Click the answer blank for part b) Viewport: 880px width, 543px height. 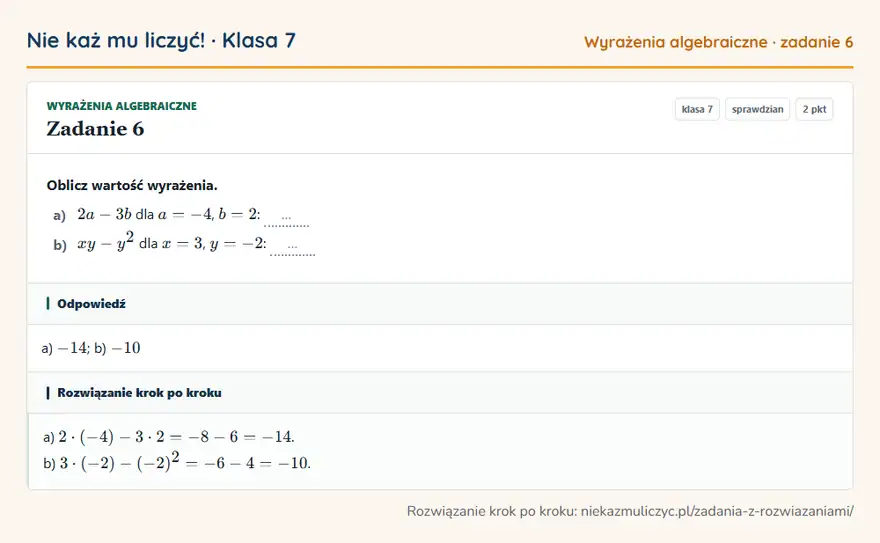tap(292, 246)
